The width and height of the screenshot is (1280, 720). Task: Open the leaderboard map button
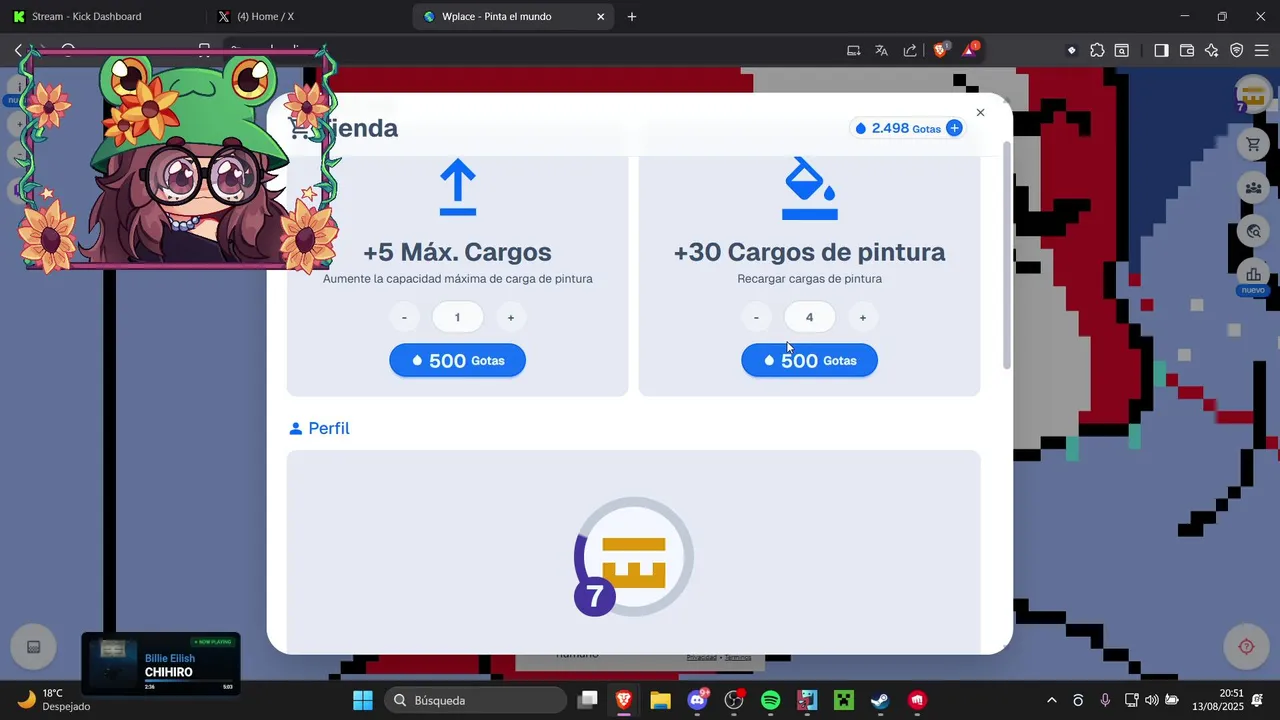pyautogui.click(x=1253, y=274)
